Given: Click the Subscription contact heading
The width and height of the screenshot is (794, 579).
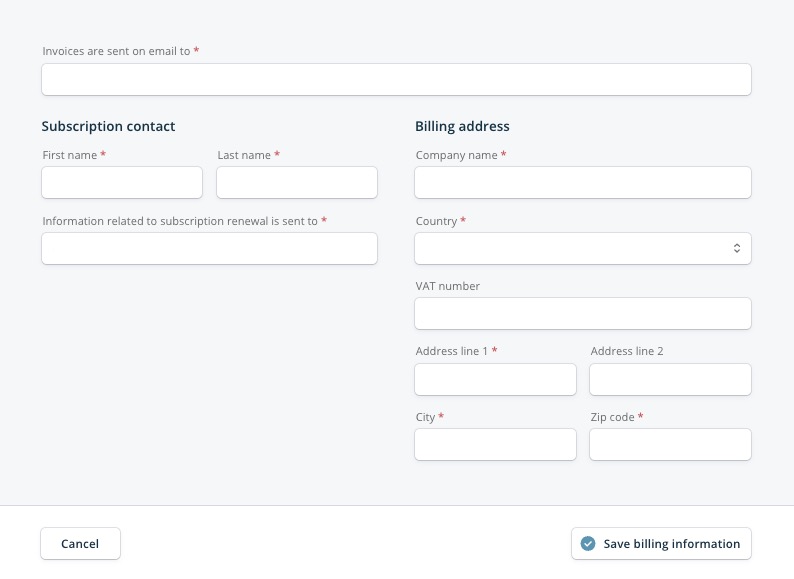Looking at the screenshot, I should pyautogui.click(x=108, y=126).
